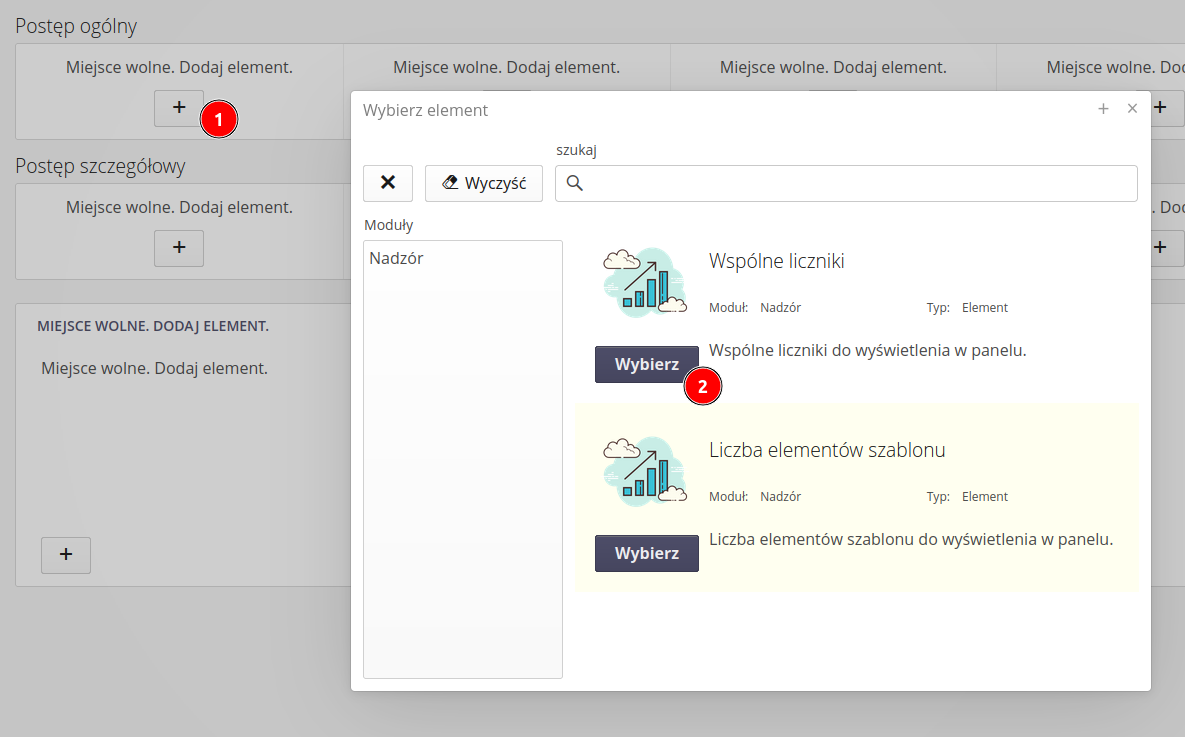The width and height of the screenshot is (1185, 737).
Task: Click the Liczba elementów szablonu chart thumbnail
Action: (x=645, y=471)
